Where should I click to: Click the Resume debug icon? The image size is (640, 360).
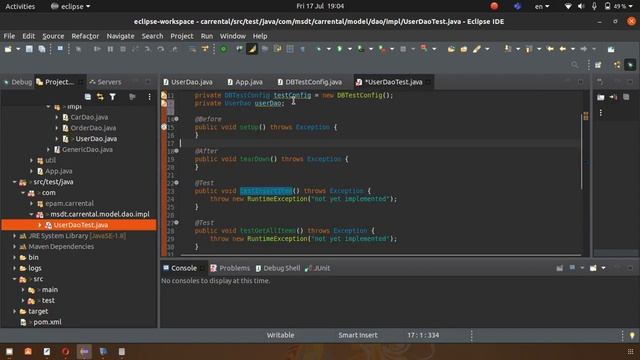97,49
